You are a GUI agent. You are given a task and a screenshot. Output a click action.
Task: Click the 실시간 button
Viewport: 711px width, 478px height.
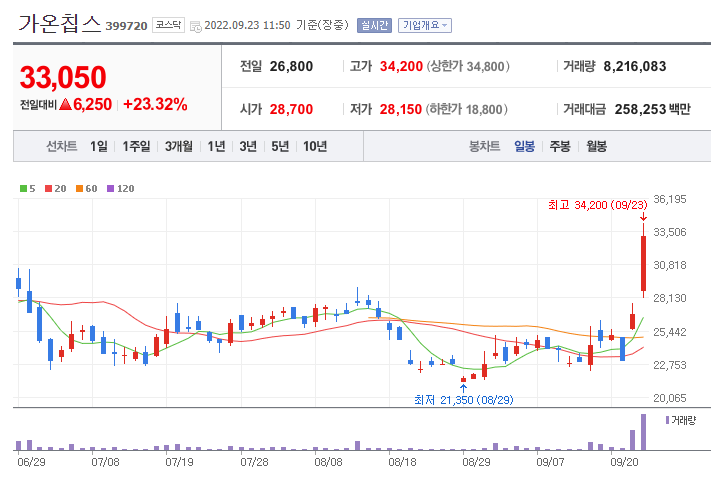(x=374, y=25)
